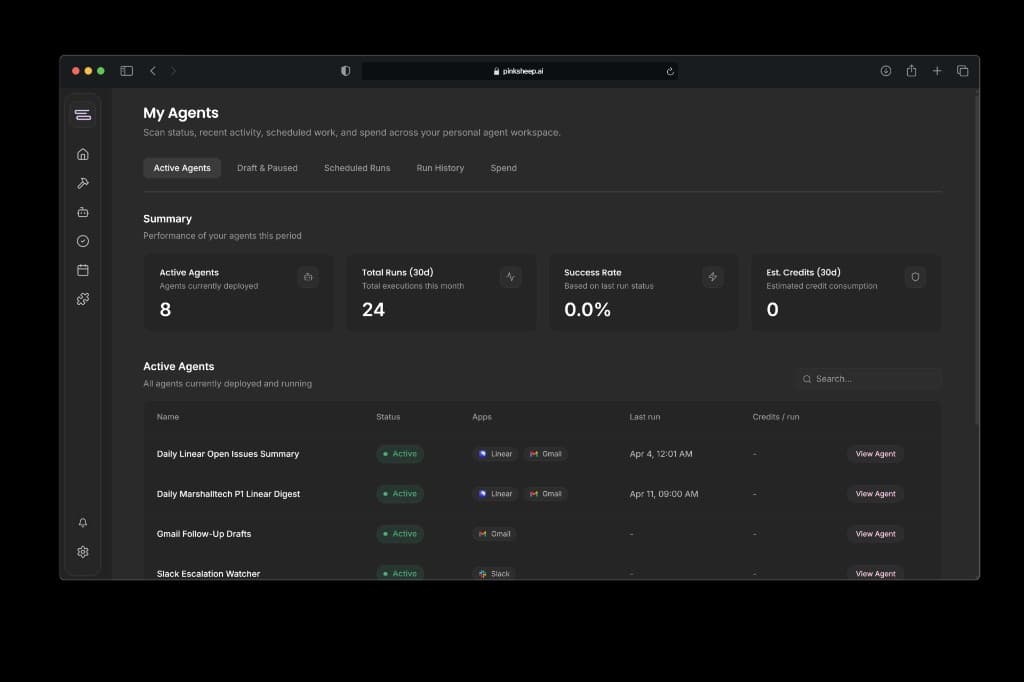
Task: View Agent for Gmail Follow-Up Drafts
Action: point(876,534)
